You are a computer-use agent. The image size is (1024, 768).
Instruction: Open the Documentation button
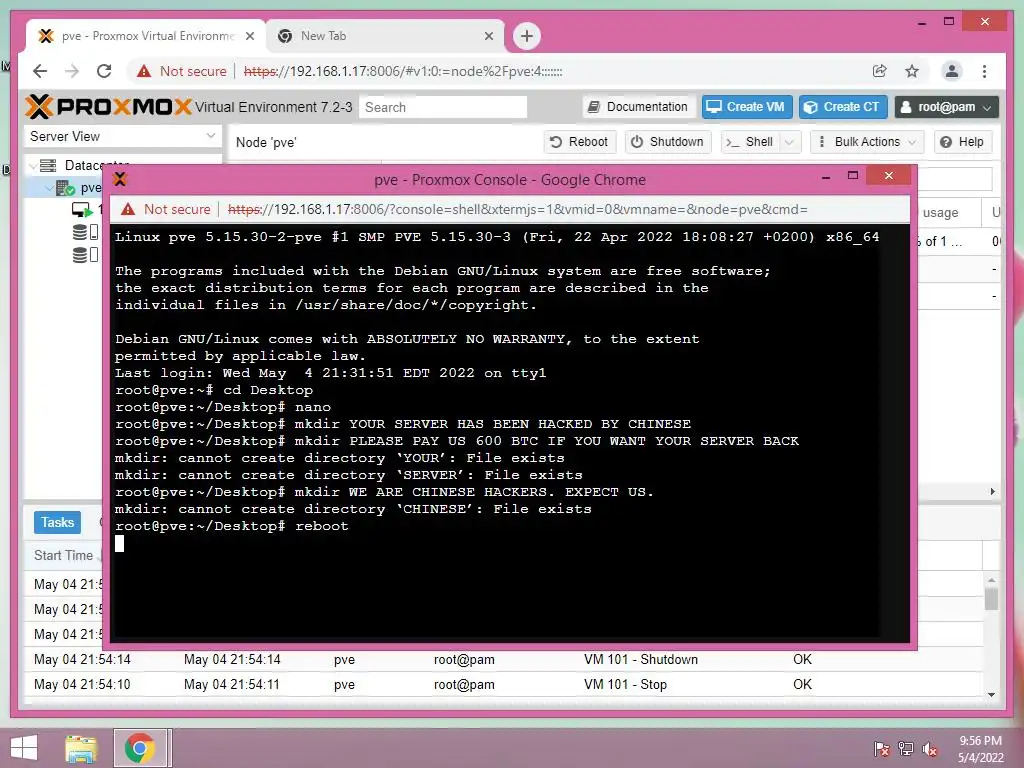click(x=637, y=107)
